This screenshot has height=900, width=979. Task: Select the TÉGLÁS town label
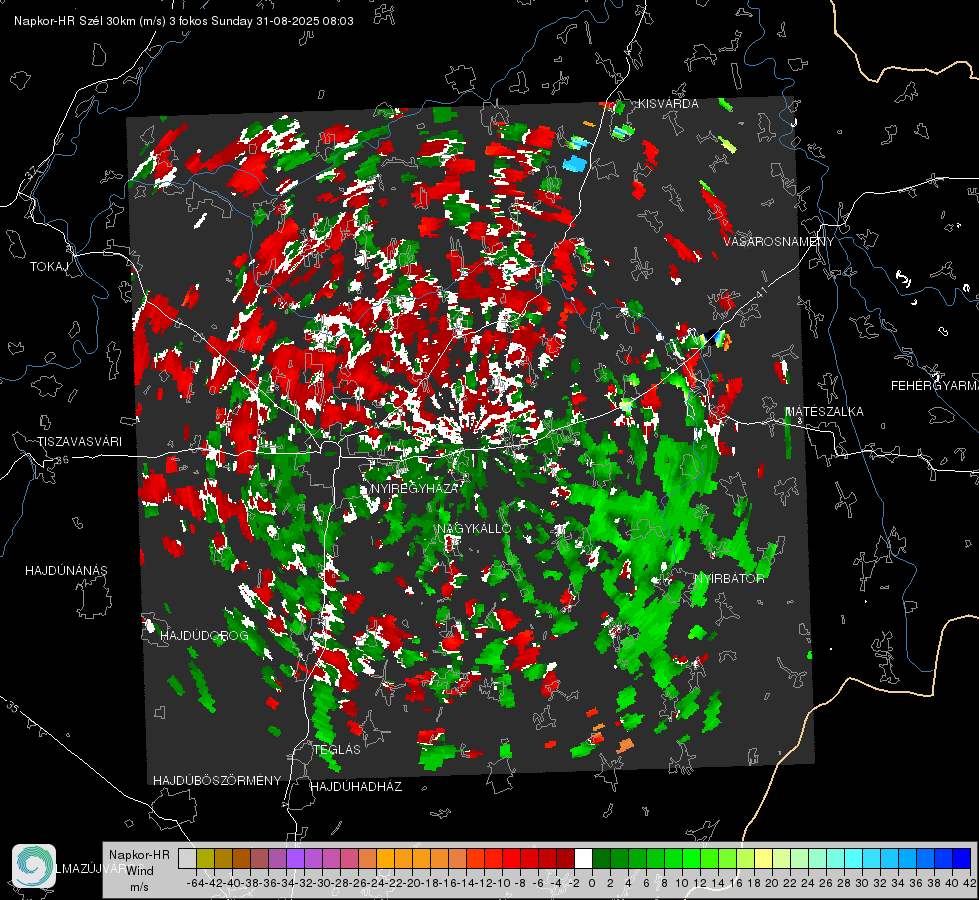(337, 750)
